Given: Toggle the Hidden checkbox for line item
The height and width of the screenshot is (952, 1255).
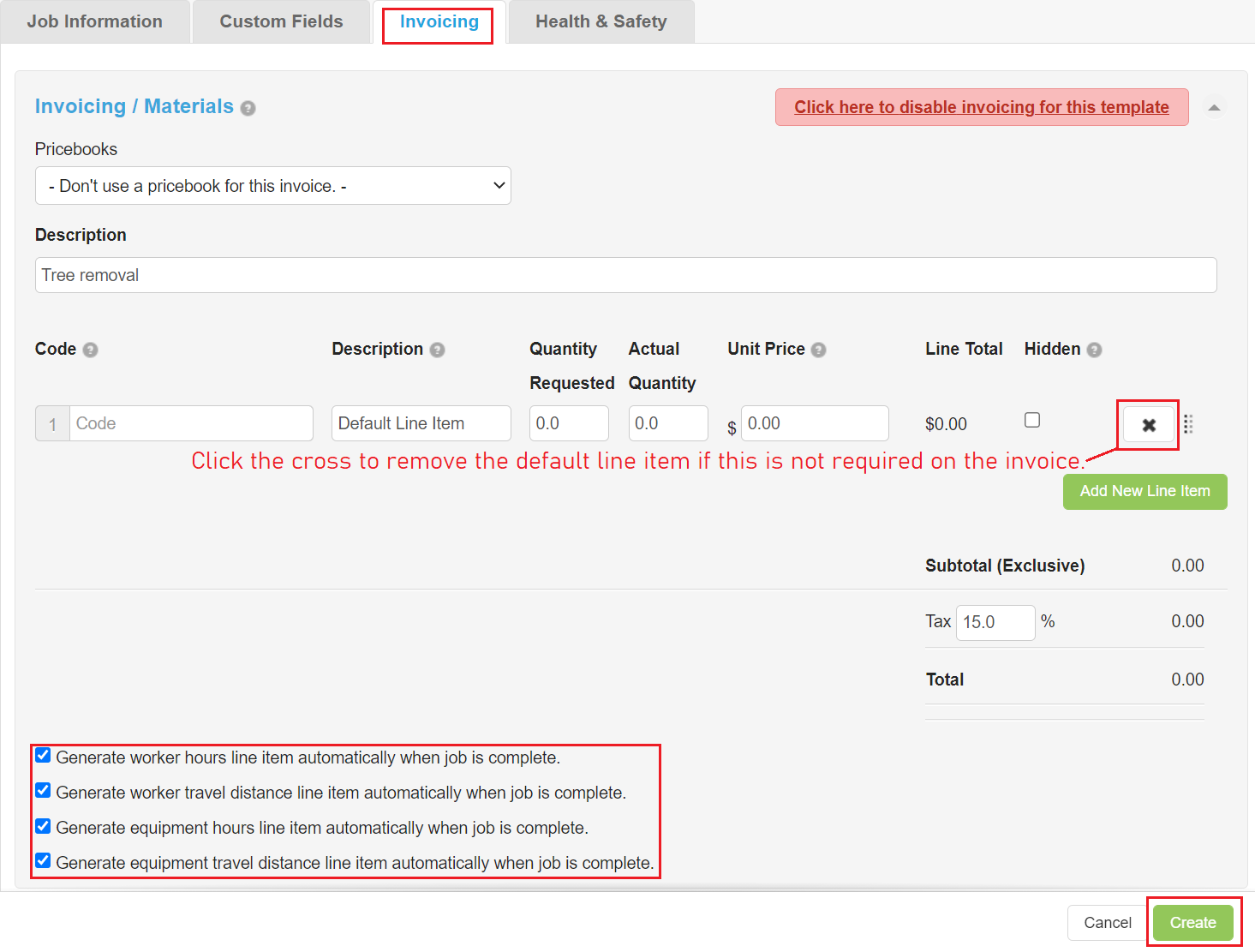Looking at the screenshot, I should click(1032, 420).
